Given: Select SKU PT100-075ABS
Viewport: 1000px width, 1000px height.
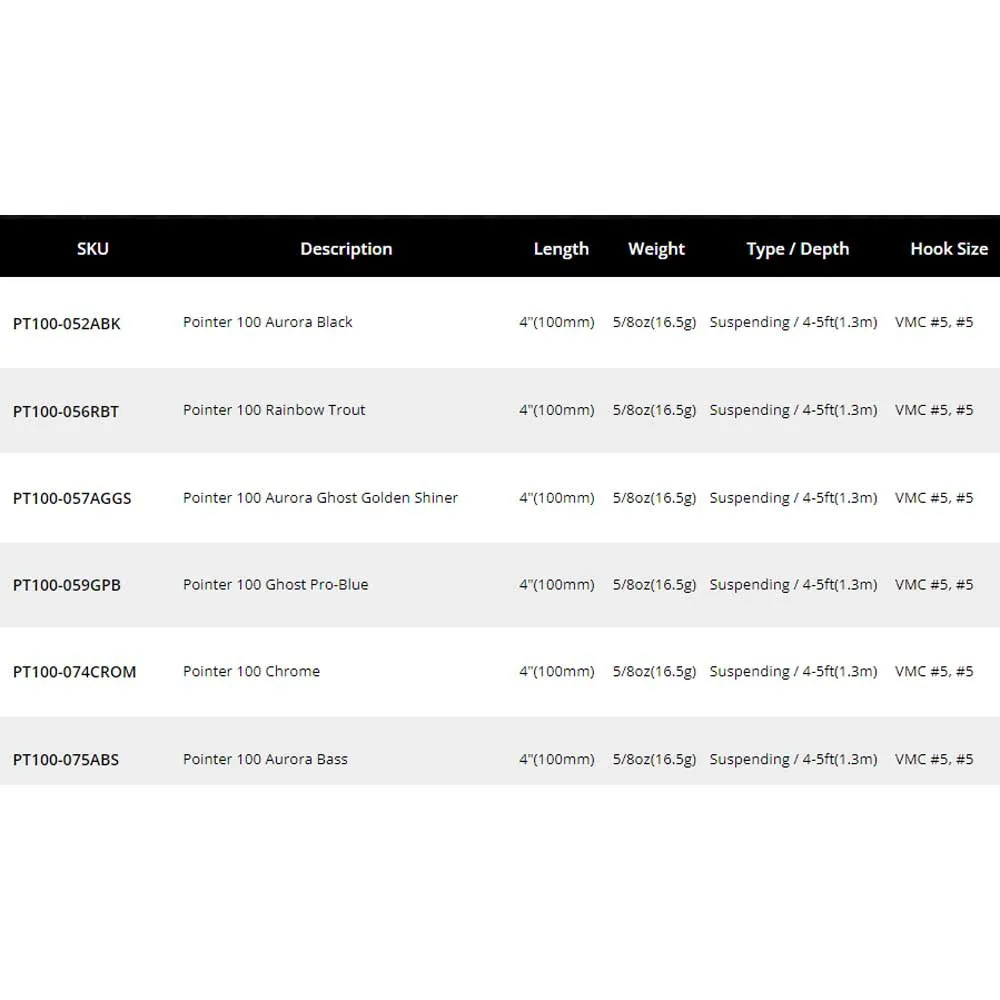Looking at the screenshot, I should coord(66,760).
